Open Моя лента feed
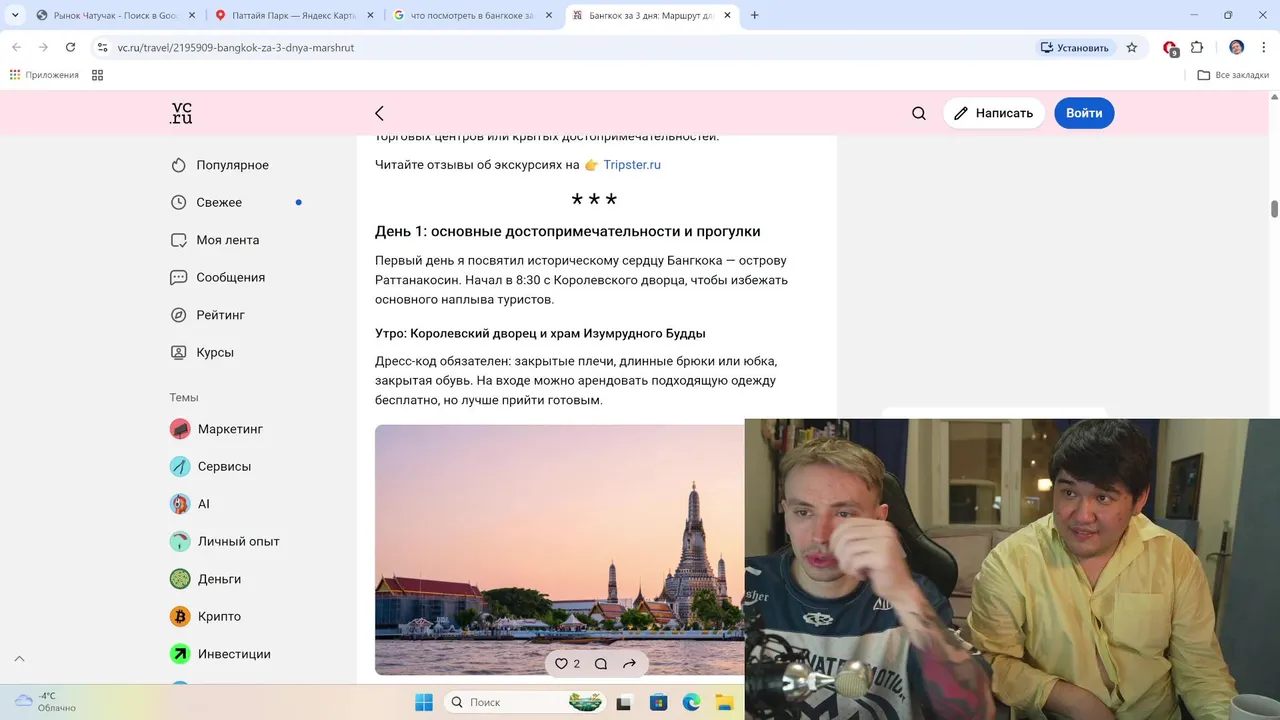Screen dimensions: 1280x720 tap(214, 240)
